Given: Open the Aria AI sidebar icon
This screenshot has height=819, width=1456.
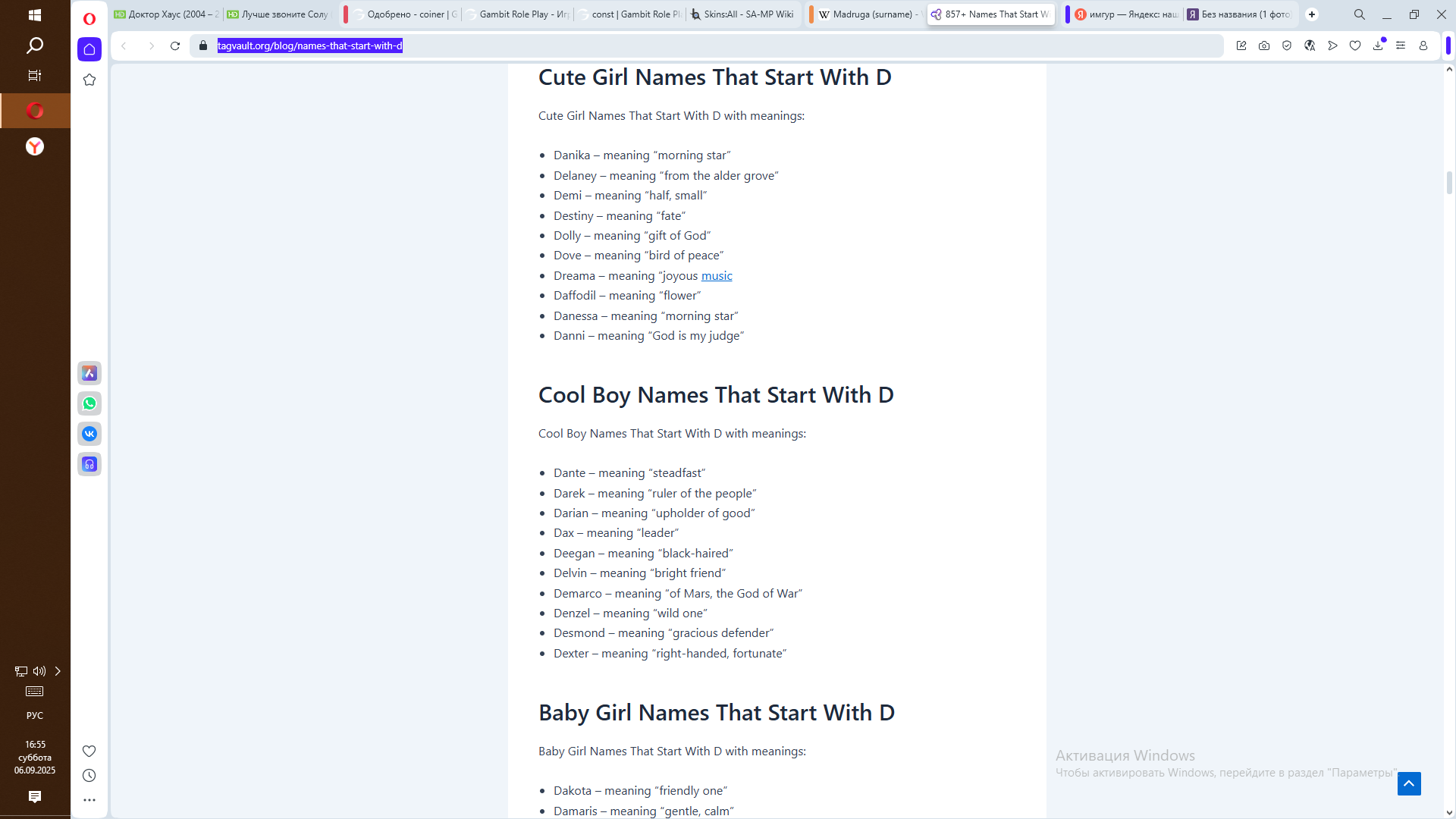Looking at the screenshot, I should coord(89,373).
